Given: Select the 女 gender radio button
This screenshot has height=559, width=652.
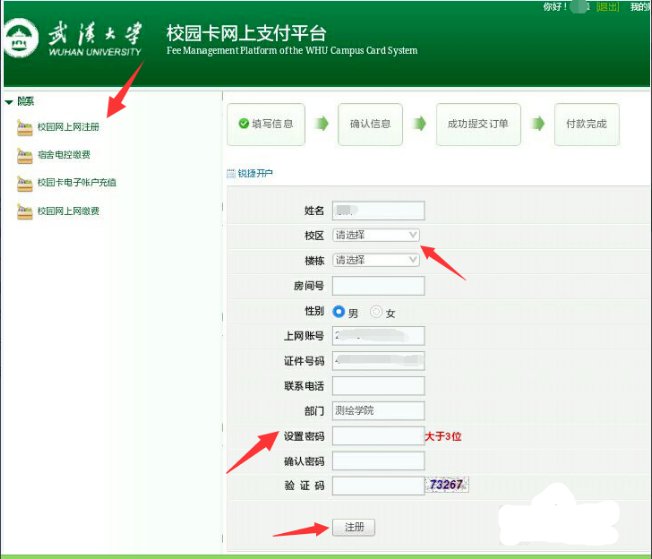Looking at the screenshot, I should click(x=376, y=312).
